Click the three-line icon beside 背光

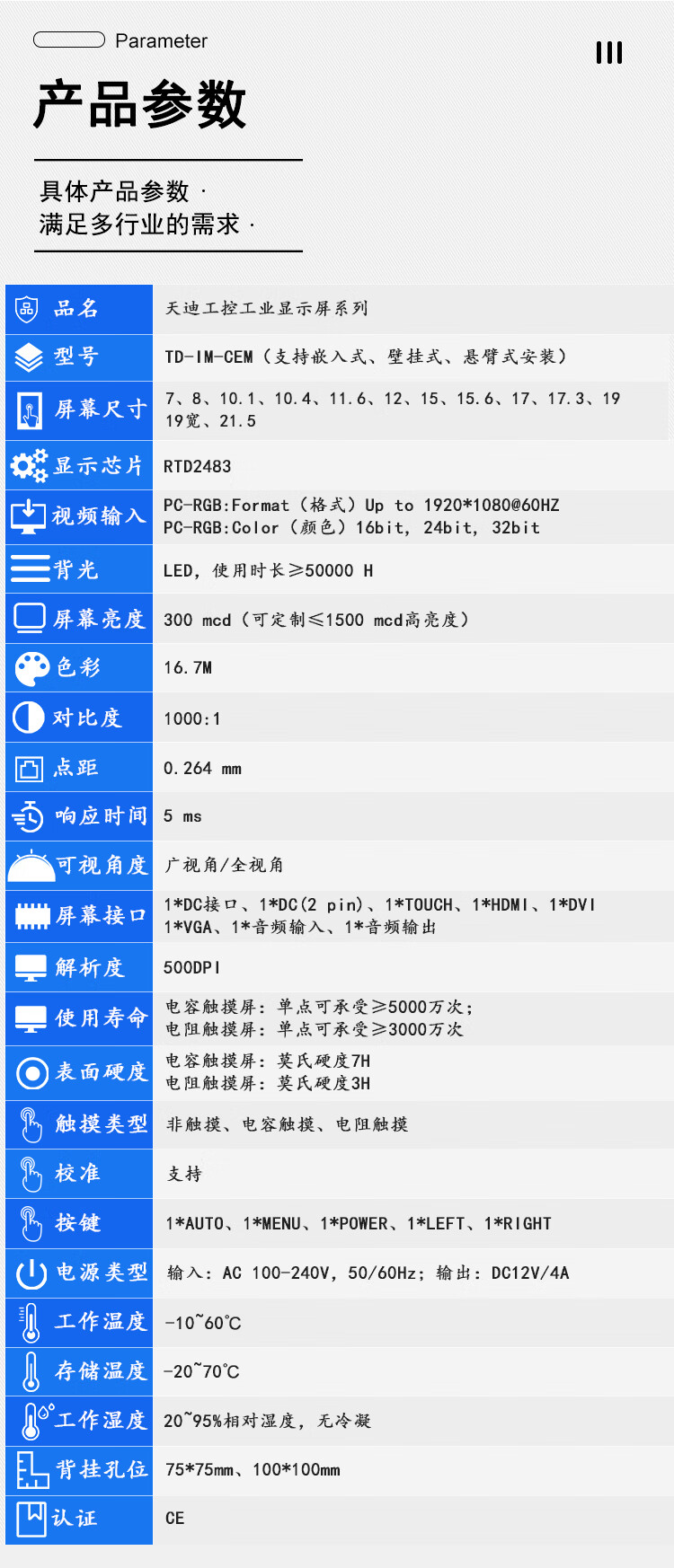(30, 569)
